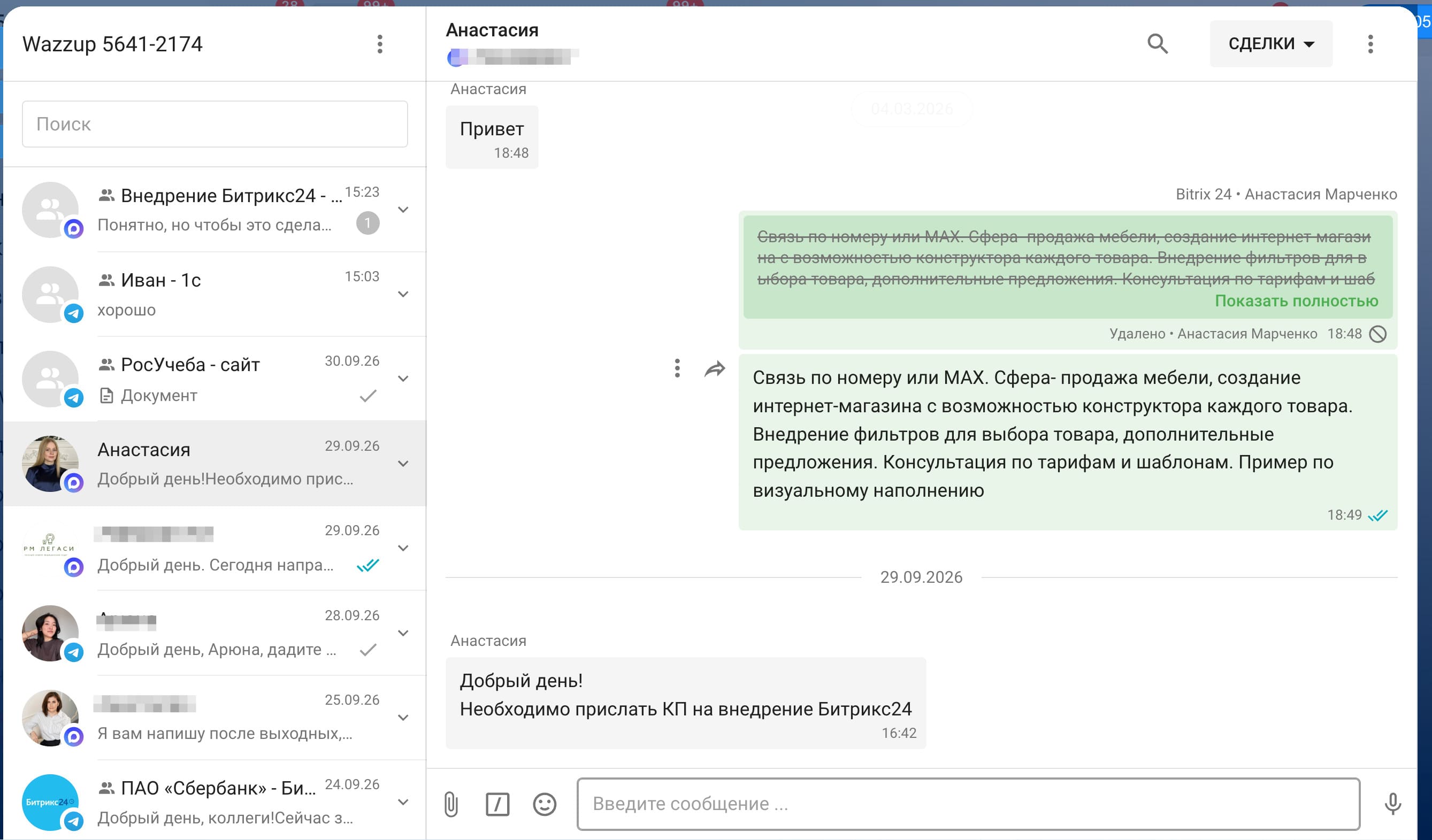Open the РМ Легаси chat conversation
The image size is (1432, 840).
215,548
